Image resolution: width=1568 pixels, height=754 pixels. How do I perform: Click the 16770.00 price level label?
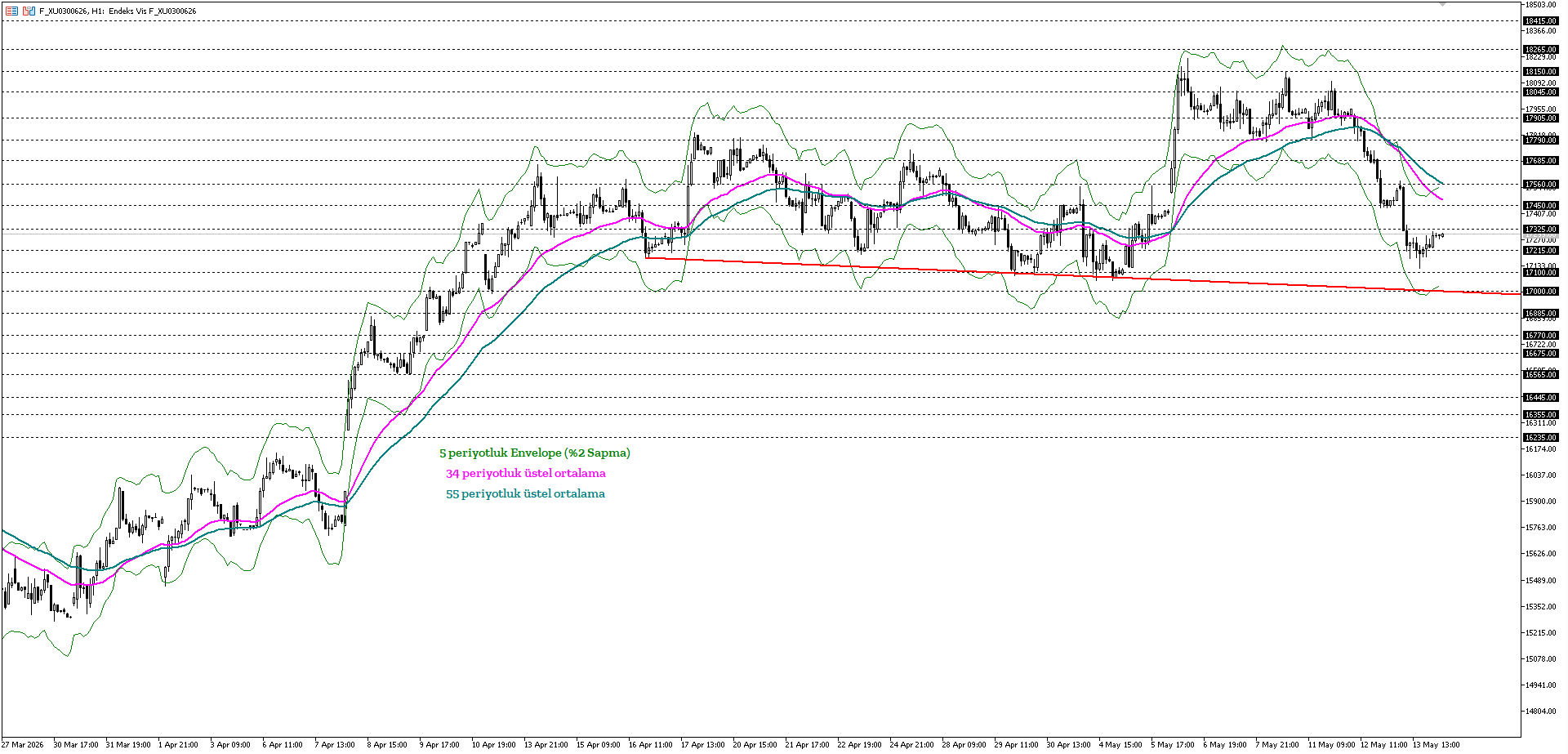(1540, 336)
